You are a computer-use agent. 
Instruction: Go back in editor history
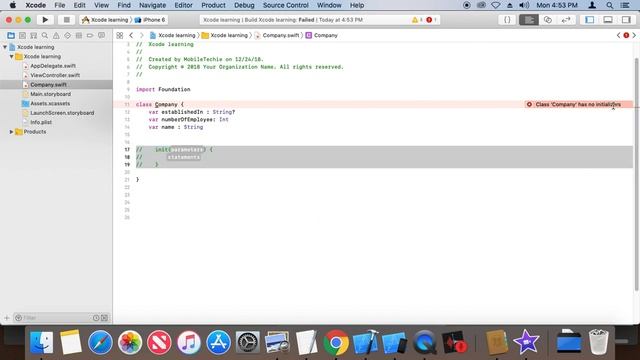coord(131,36)
